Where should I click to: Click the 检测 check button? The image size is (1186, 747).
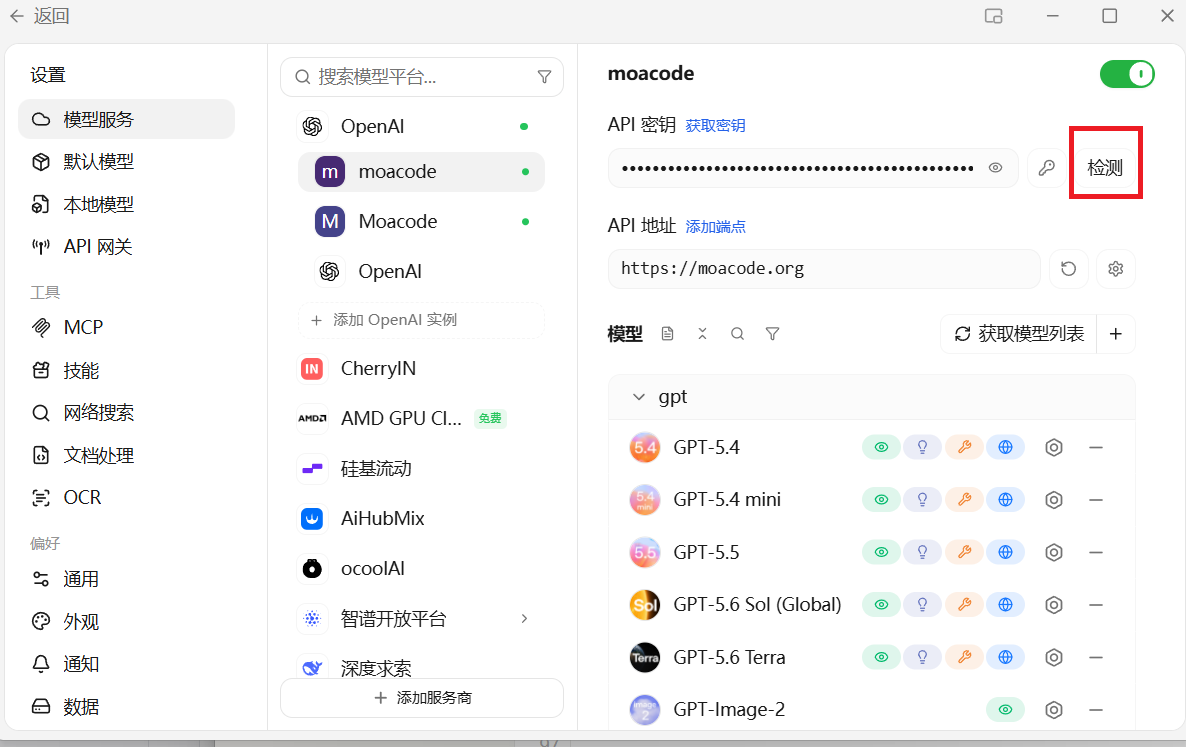1105,168
